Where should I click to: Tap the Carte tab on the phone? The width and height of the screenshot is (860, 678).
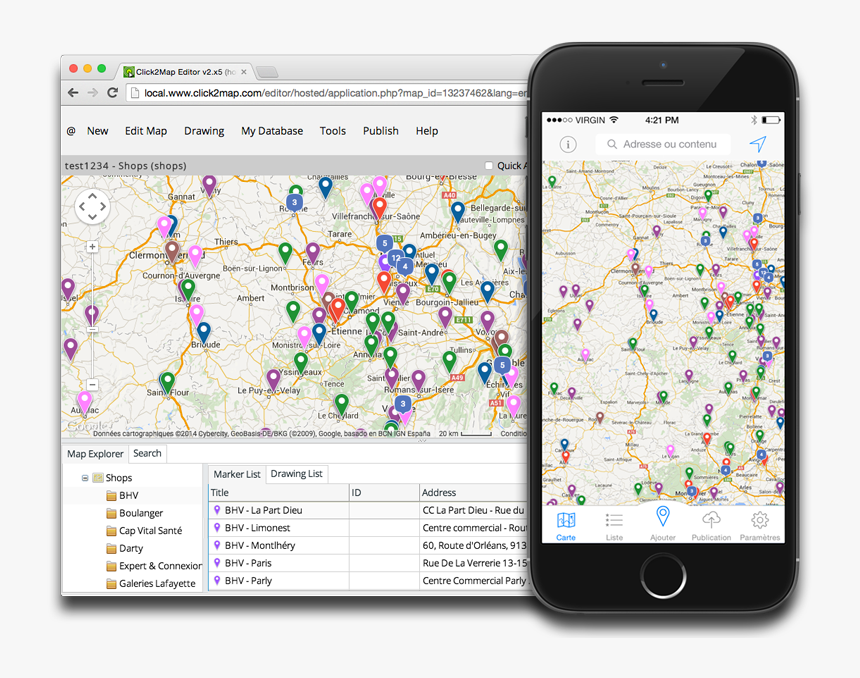pyautogui.click(x=565, y=527)
